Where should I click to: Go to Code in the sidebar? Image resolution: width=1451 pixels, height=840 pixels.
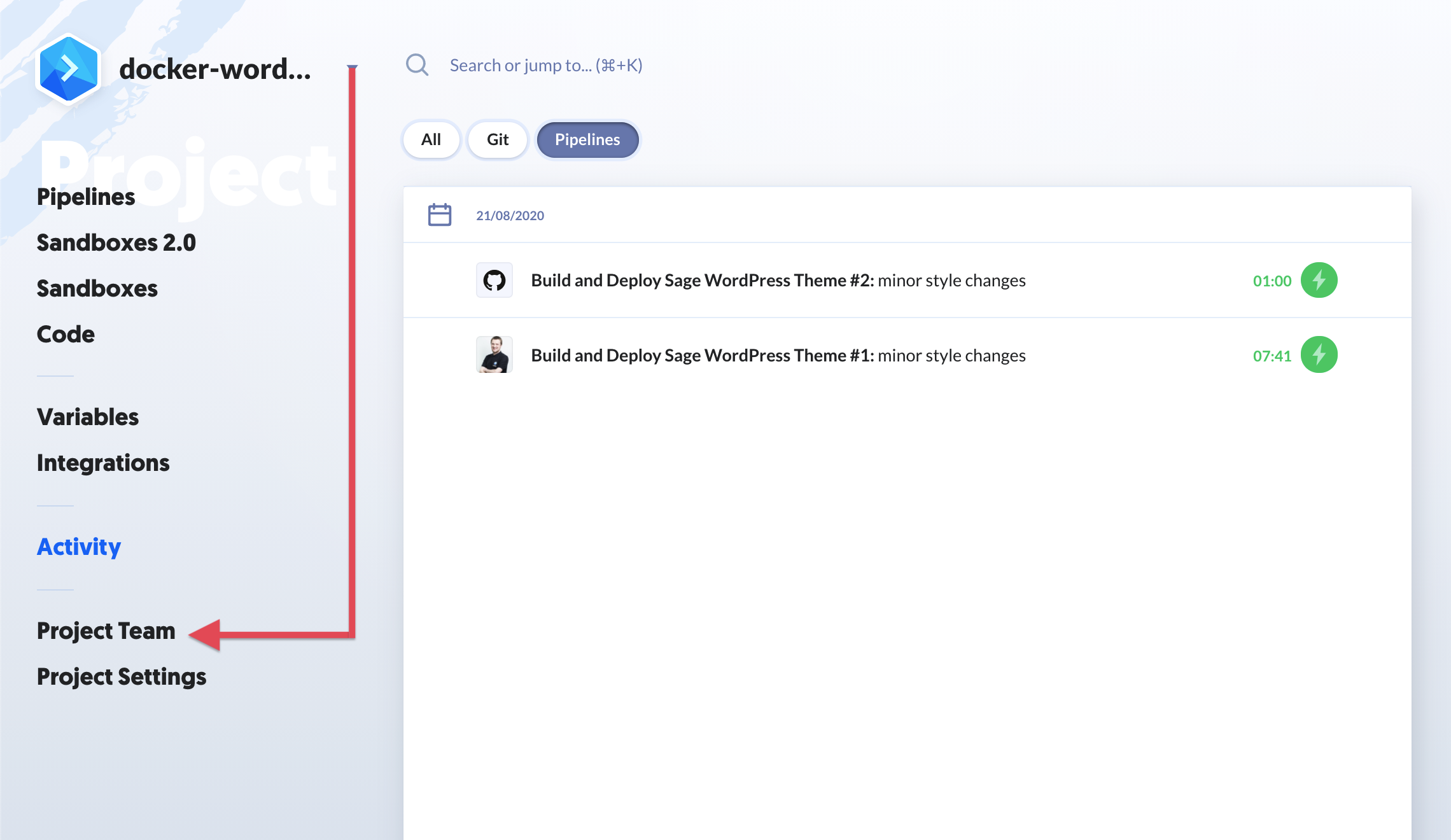tap(66, 334)
